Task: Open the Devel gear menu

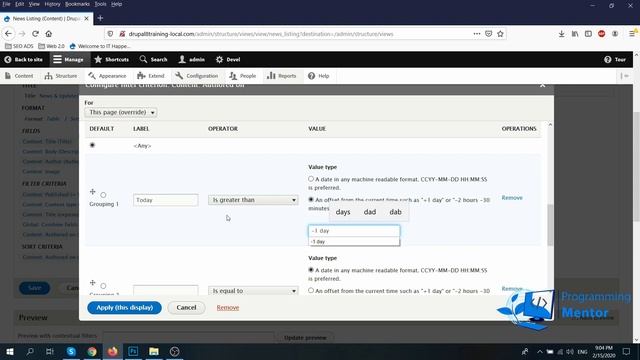Action: pyautogui.click(x=228, y=60)
